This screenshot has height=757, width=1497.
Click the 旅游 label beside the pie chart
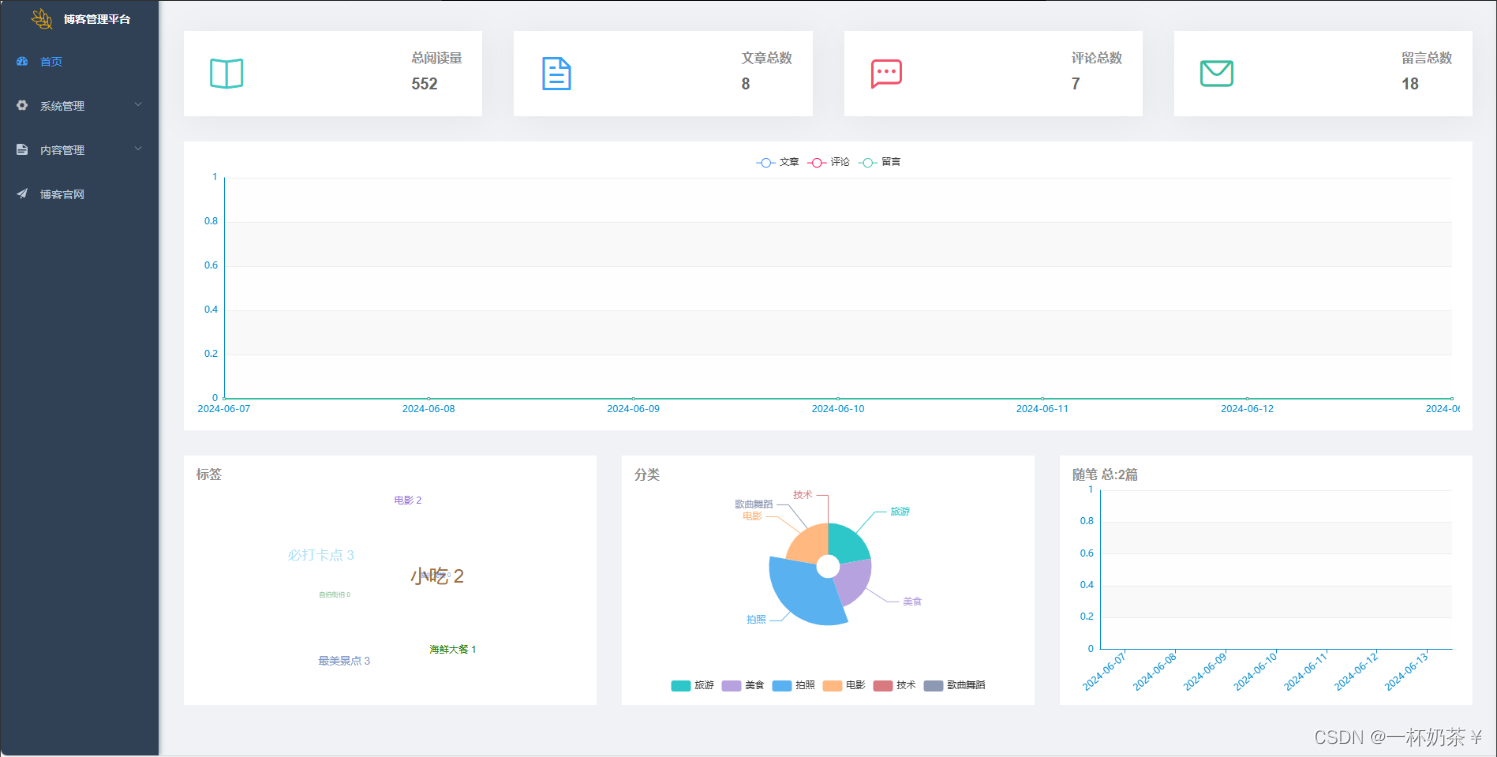tap(900, 512)
